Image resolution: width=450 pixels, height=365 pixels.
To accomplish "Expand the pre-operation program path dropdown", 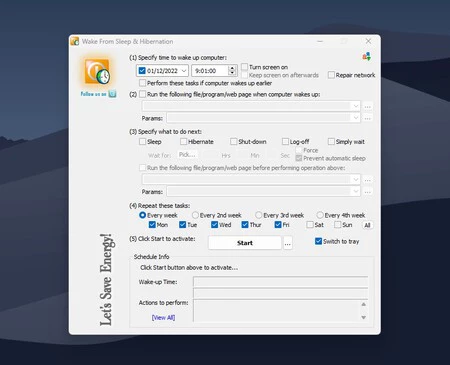I will (x=356, y=180).
